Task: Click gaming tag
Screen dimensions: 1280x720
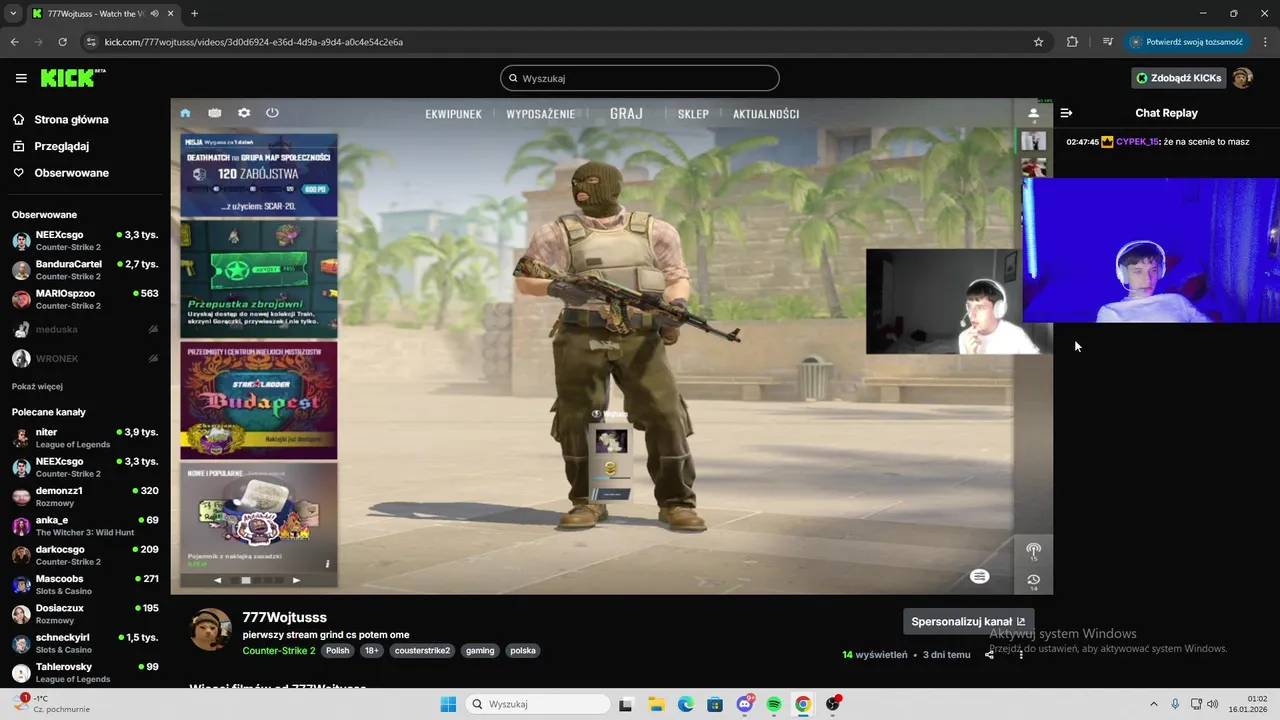Action: 480,650
